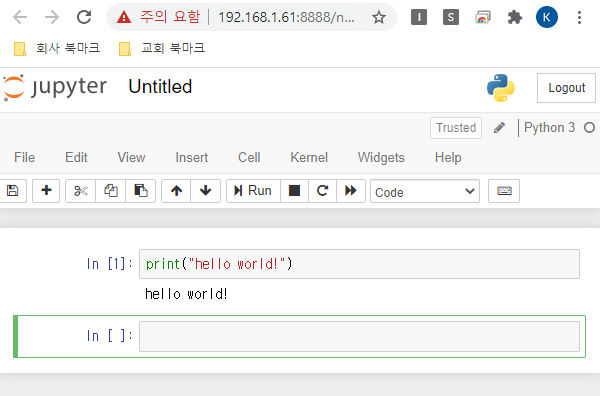This screenshot has height=396, width=600.
Task: Bookmark this page with star icon
Action: (379, 17)
